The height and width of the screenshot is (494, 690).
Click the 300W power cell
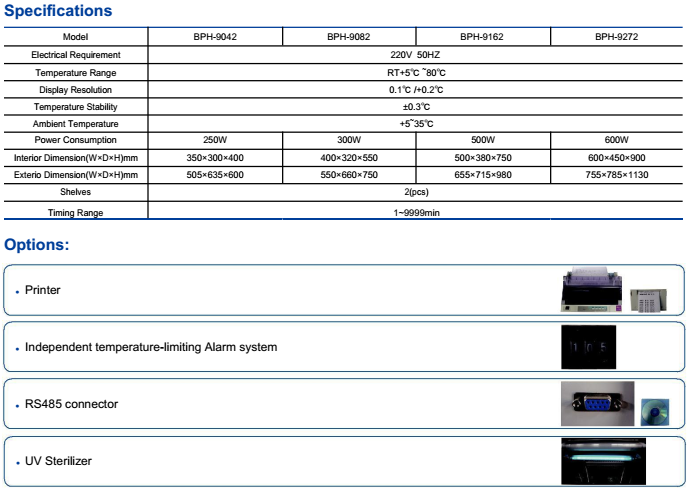[x=349, y=140]
